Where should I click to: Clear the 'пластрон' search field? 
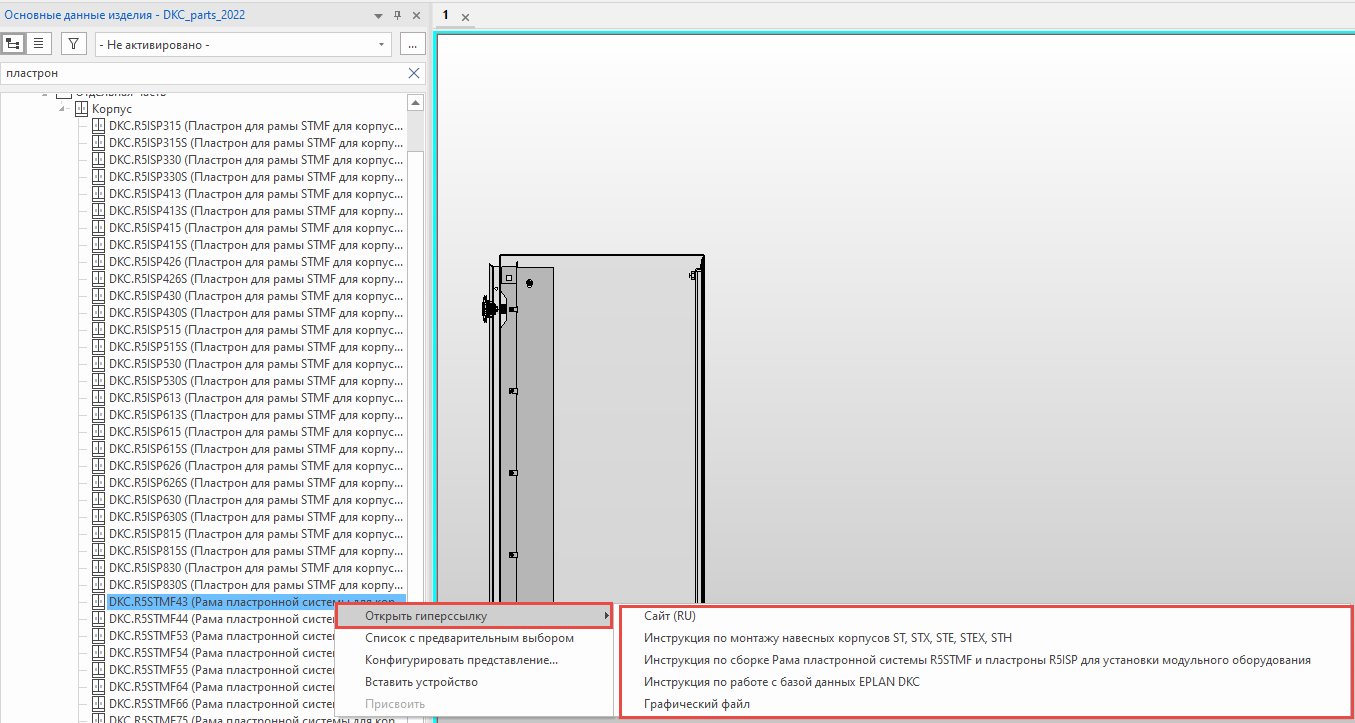(414, 73)
